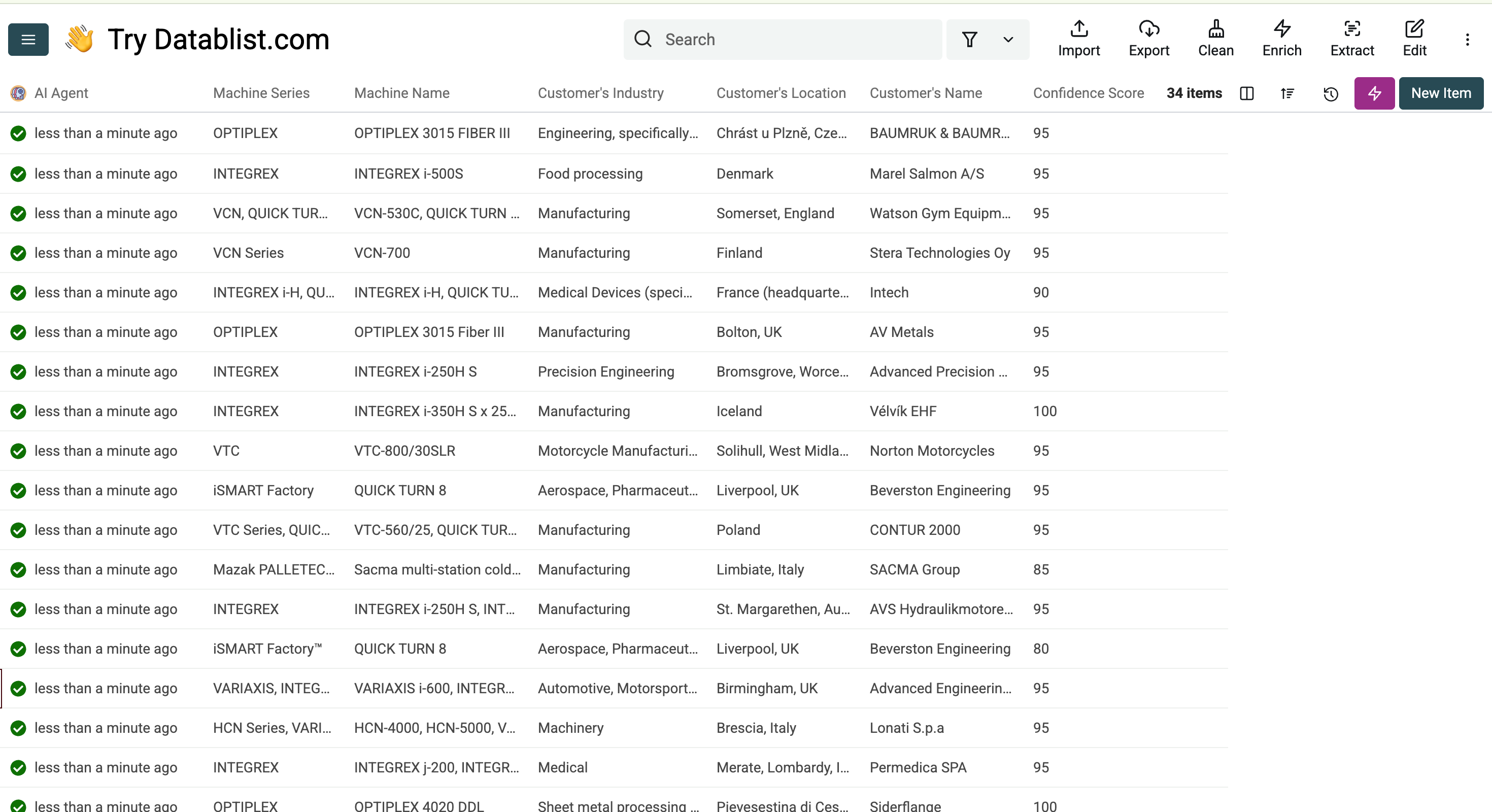Expand the filter dropdown chevron
Screen dimensions: 1492x812
[1008, 40]
